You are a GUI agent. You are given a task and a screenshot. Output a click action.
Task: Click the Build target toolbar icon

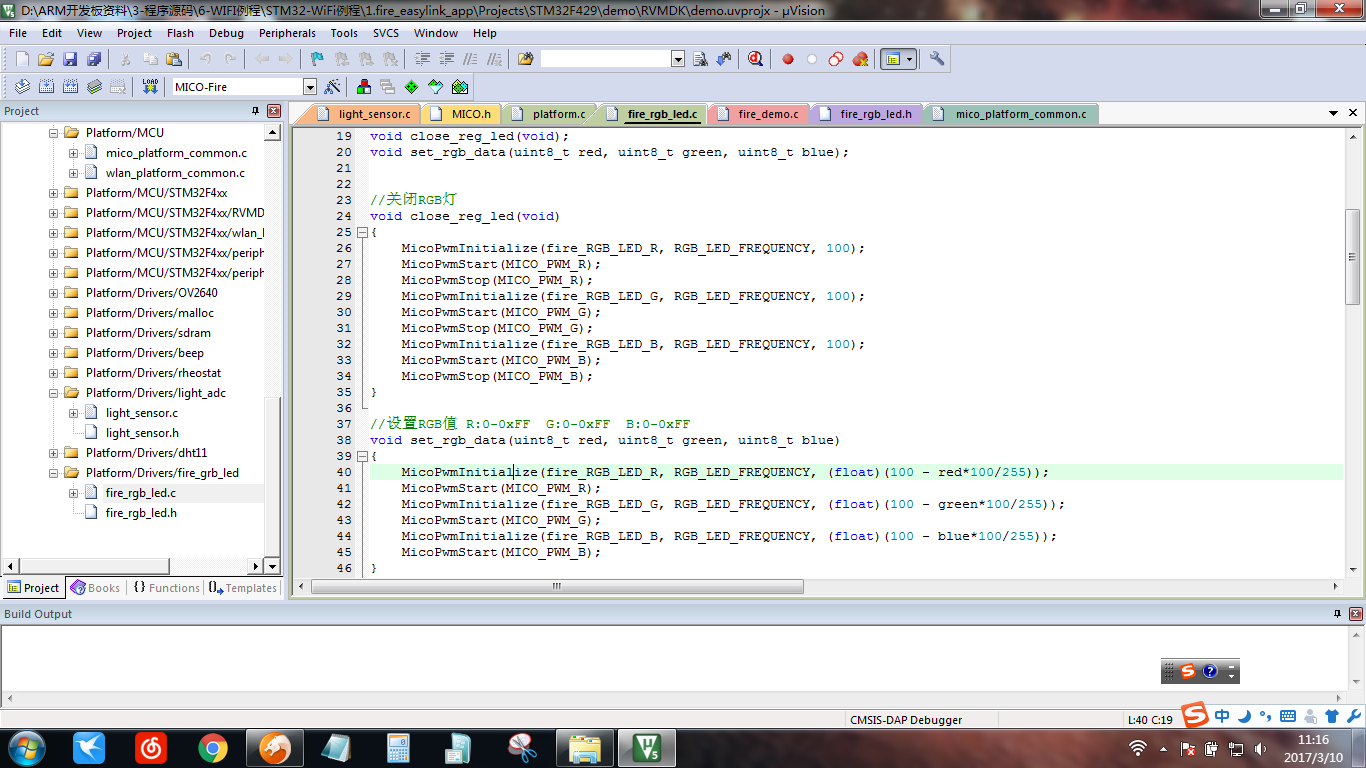46,87
